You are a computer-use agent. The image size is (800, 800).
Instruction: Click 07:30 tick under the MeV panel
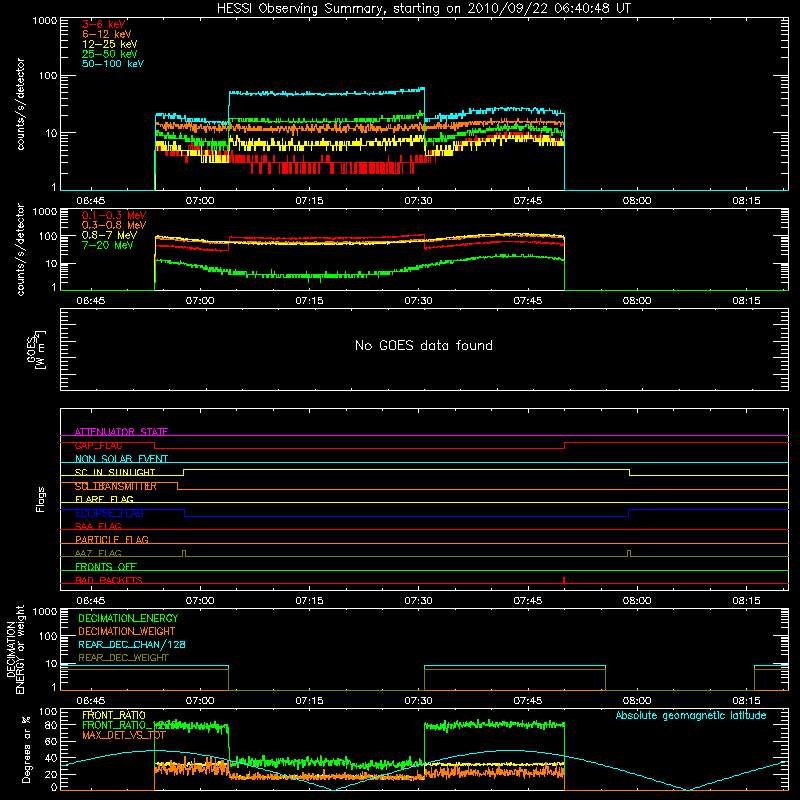coord(418,301)
